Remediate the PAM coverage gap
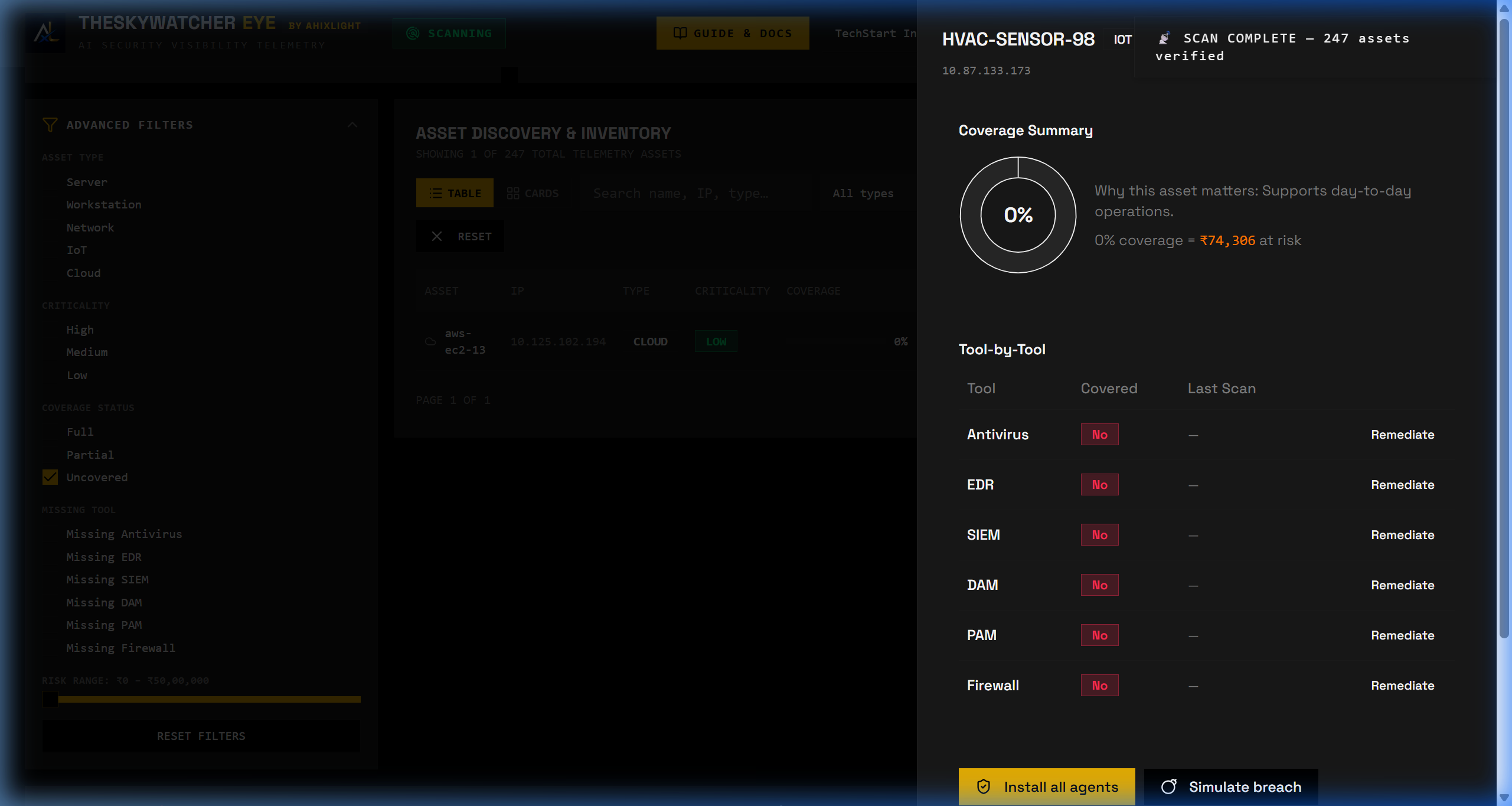The height and width of the screenshot is (806, 1512). (1403, 635)
